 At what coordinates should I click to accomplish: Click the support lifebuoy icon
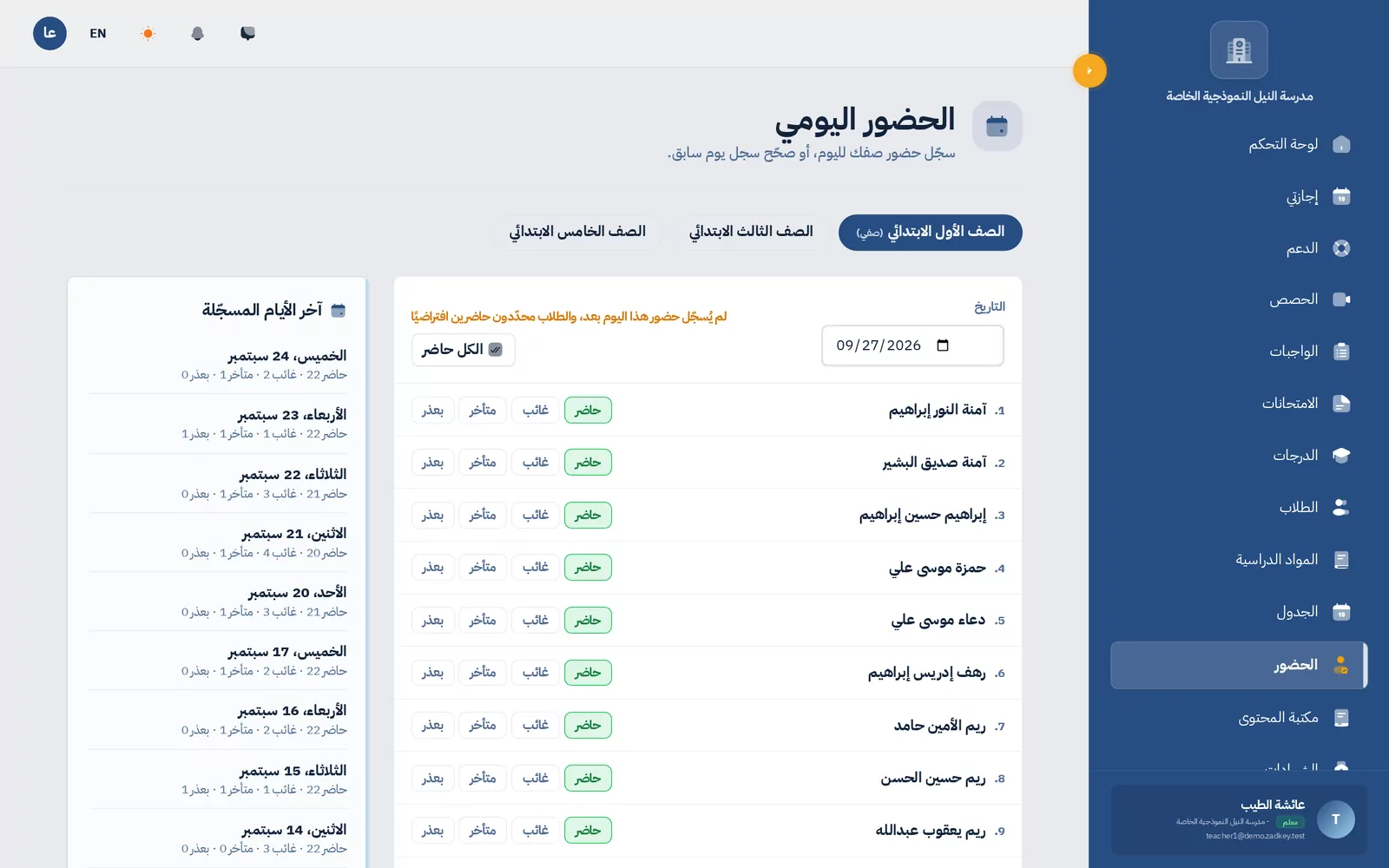coord(1341,248)
